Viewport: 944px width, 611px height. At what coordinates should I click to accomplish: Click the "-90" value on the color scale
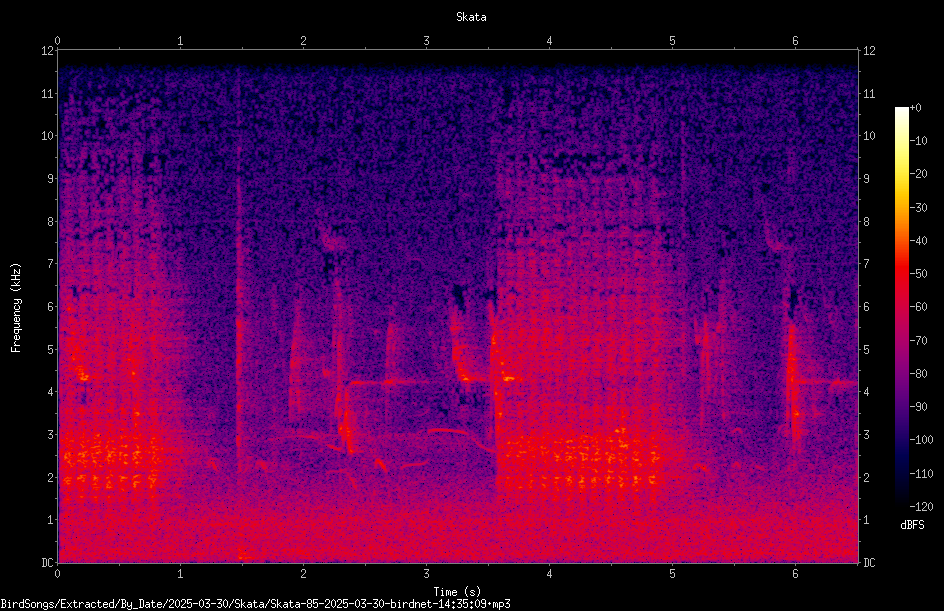(919, 407)
